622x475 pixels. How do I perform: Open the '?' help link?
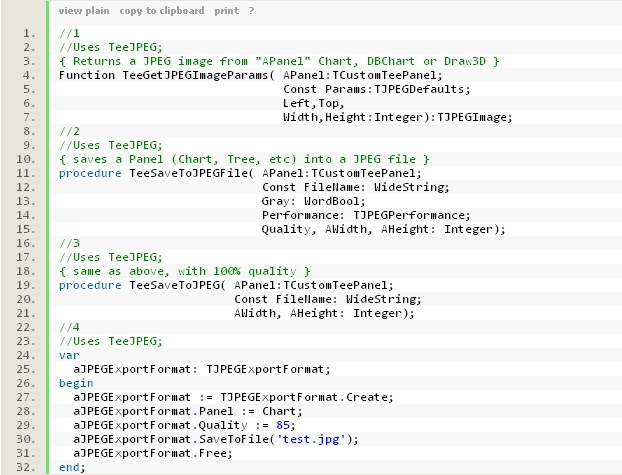click(x=251, y=10)
